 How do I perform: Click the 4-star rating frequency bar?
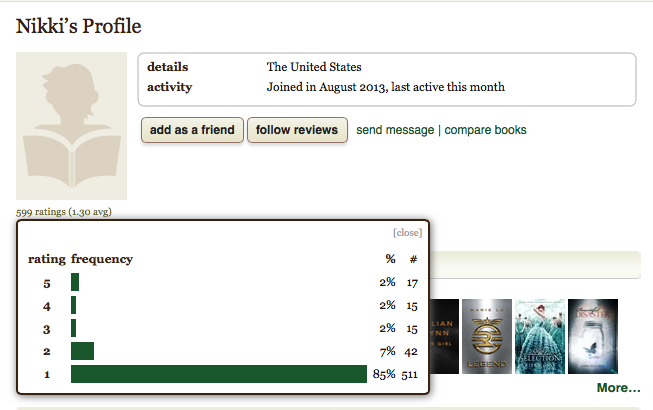74,305
